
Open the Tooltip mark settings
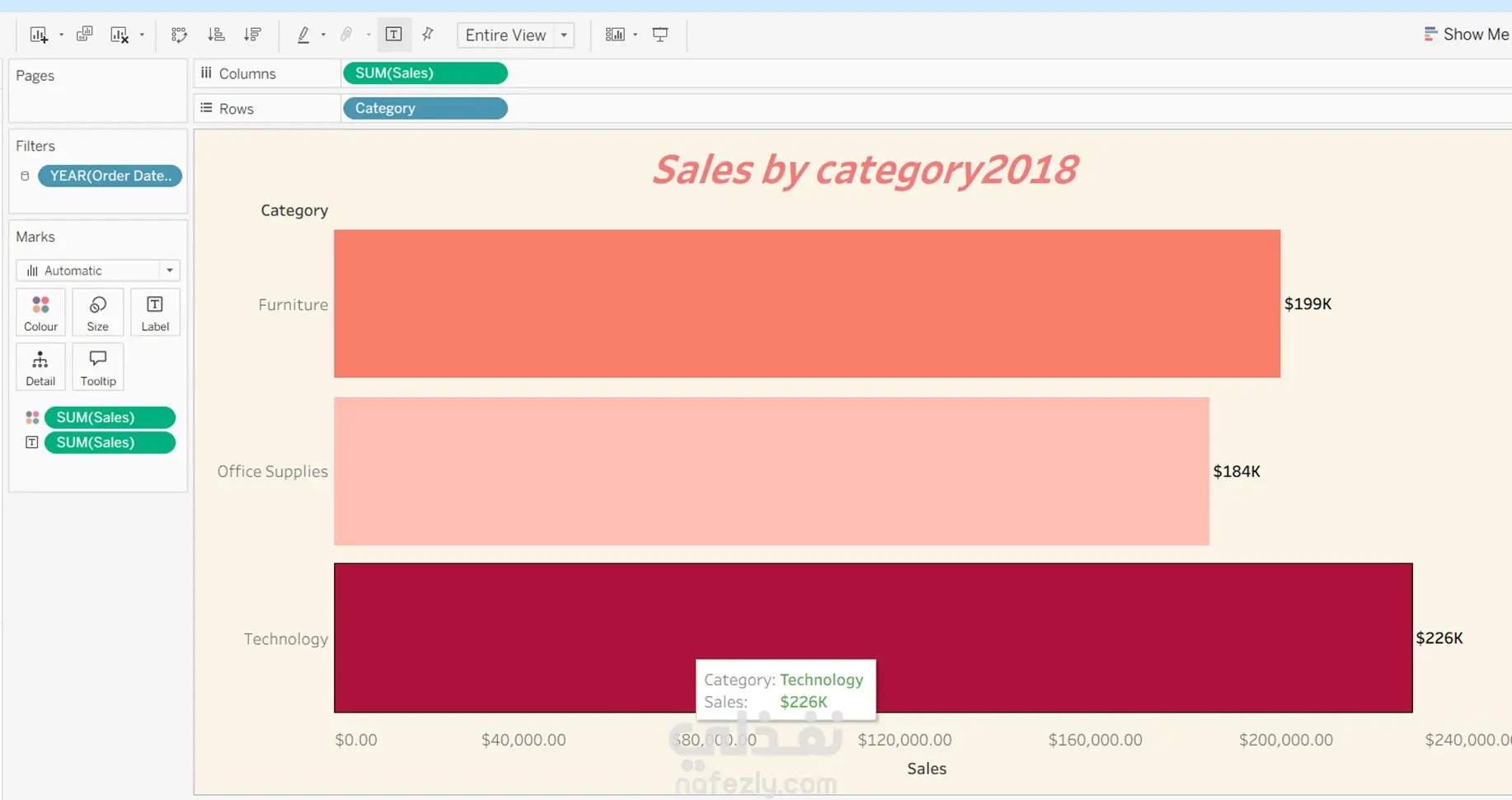pyautogui.click(x=97, y=367)
